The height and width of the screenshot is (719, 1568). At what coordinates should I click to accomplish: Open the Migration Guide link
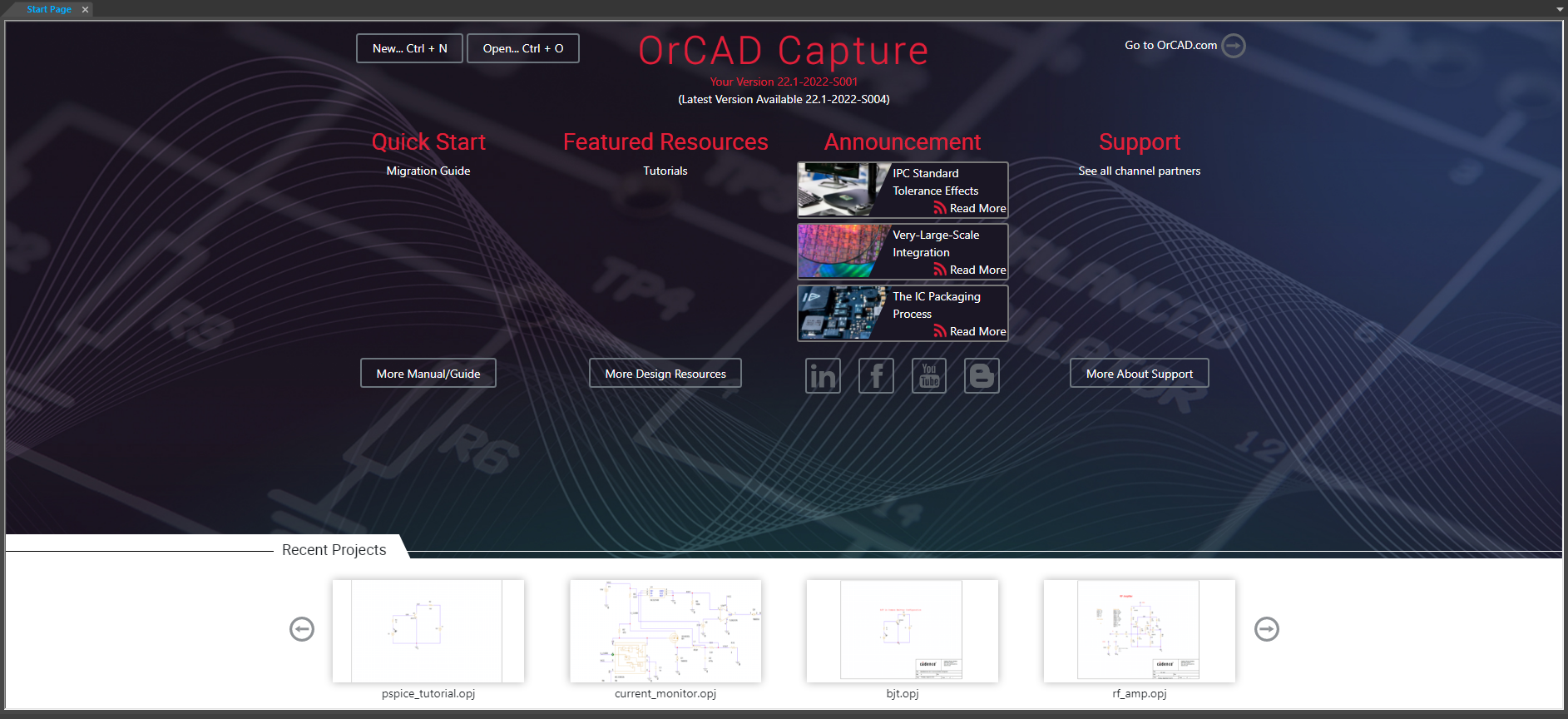[428, 171]
